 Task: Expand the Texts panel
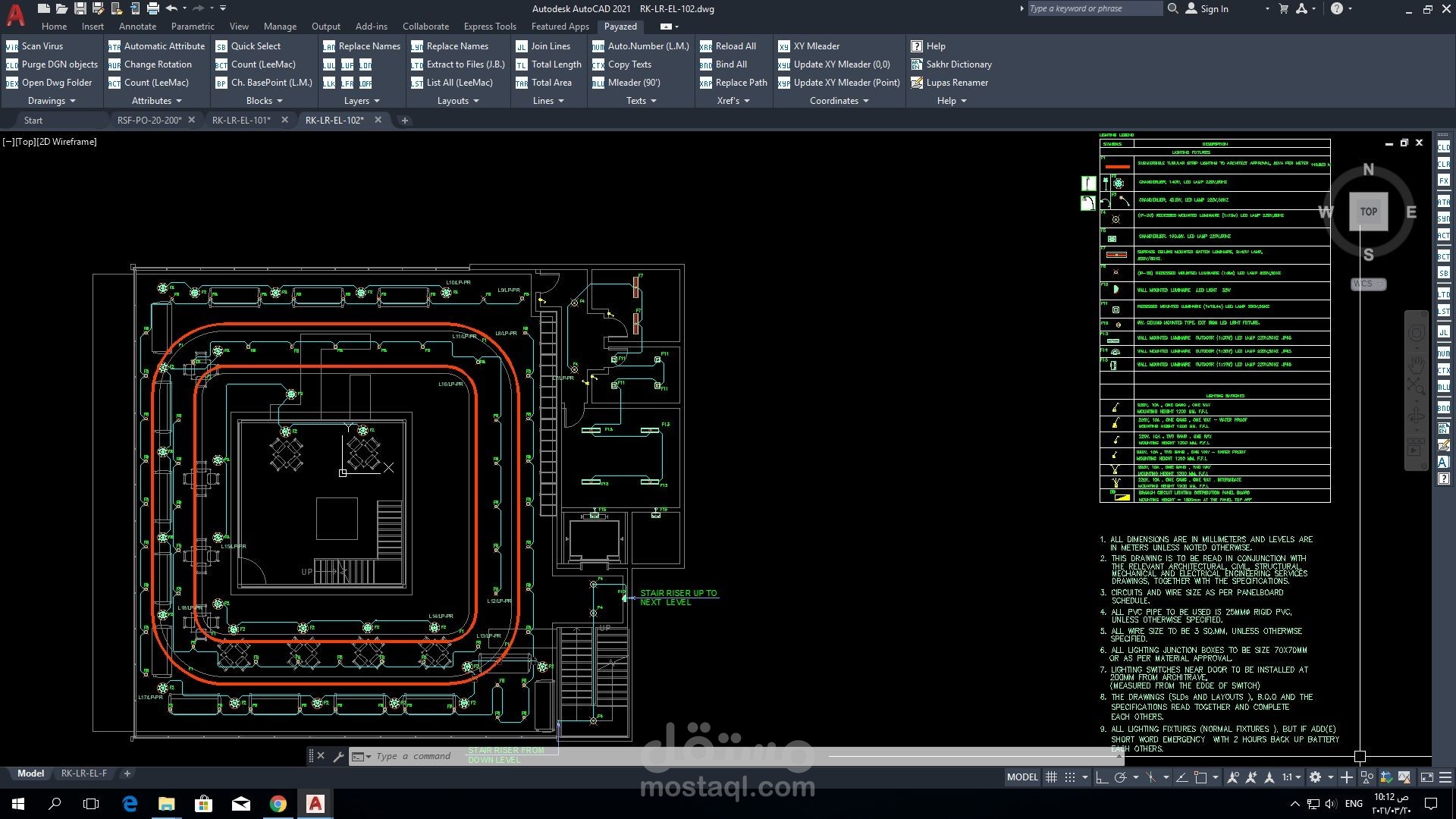(x=641, y=101)
